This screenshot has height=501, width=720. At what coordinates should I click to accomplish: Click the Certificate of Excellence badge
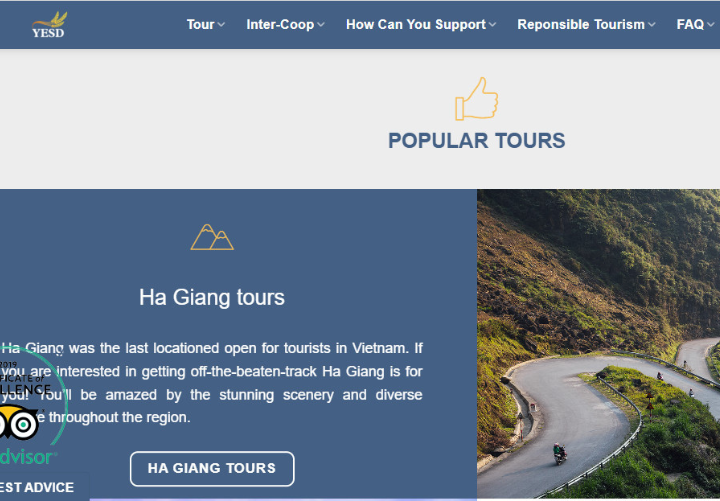click(28, 412)
